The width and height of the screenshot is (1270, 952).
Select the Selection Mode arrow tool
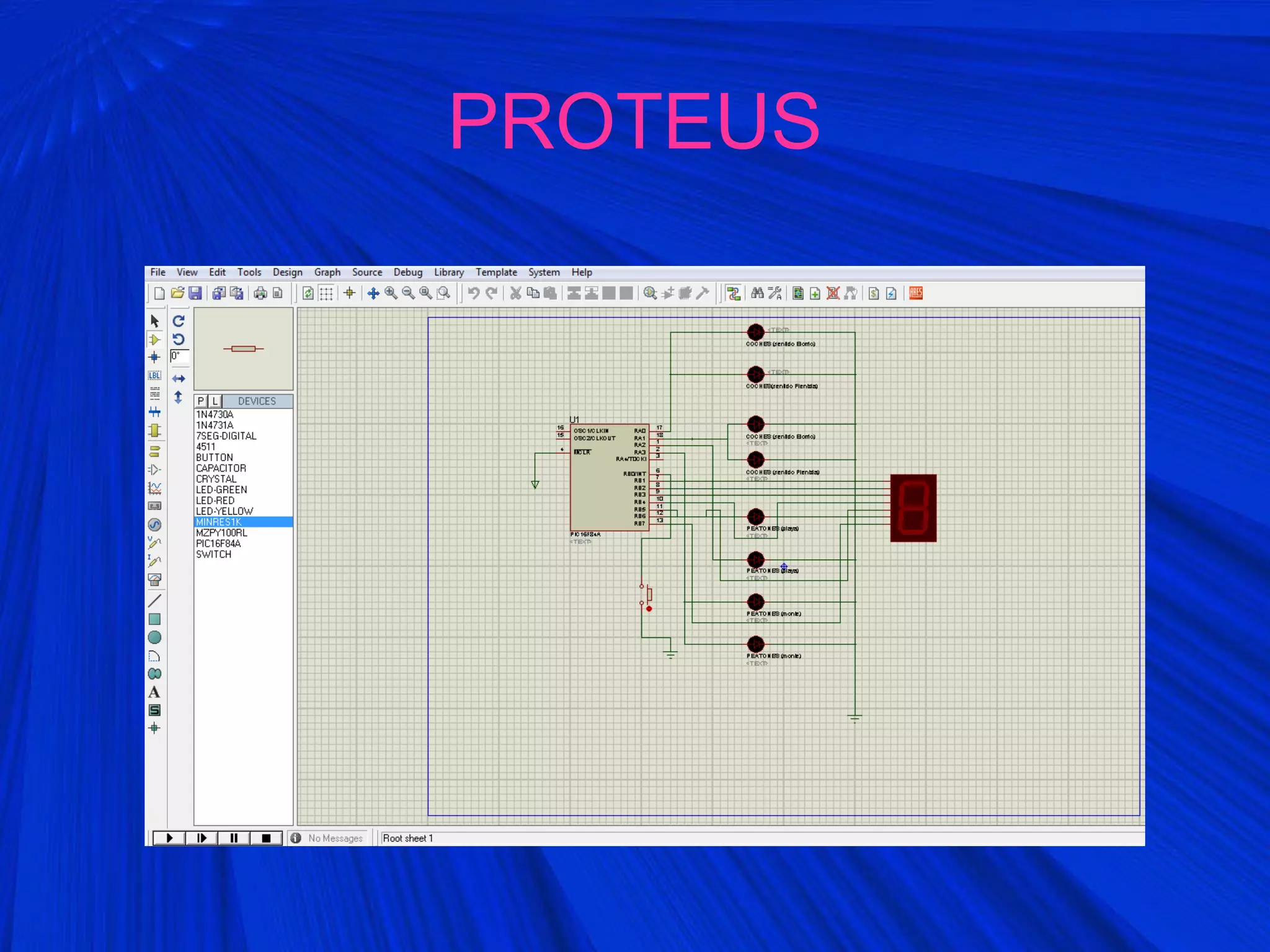[x=155, y=321]
